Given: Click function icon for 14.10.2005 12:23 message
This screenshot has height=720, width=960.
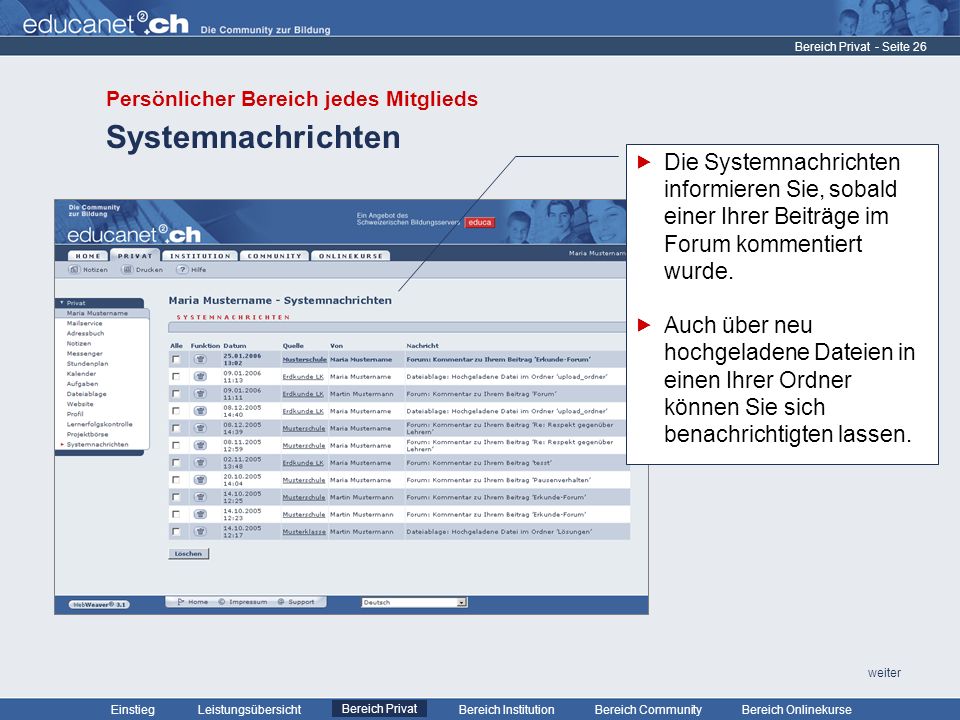Looking at the screenshot, I should point(200,514).
